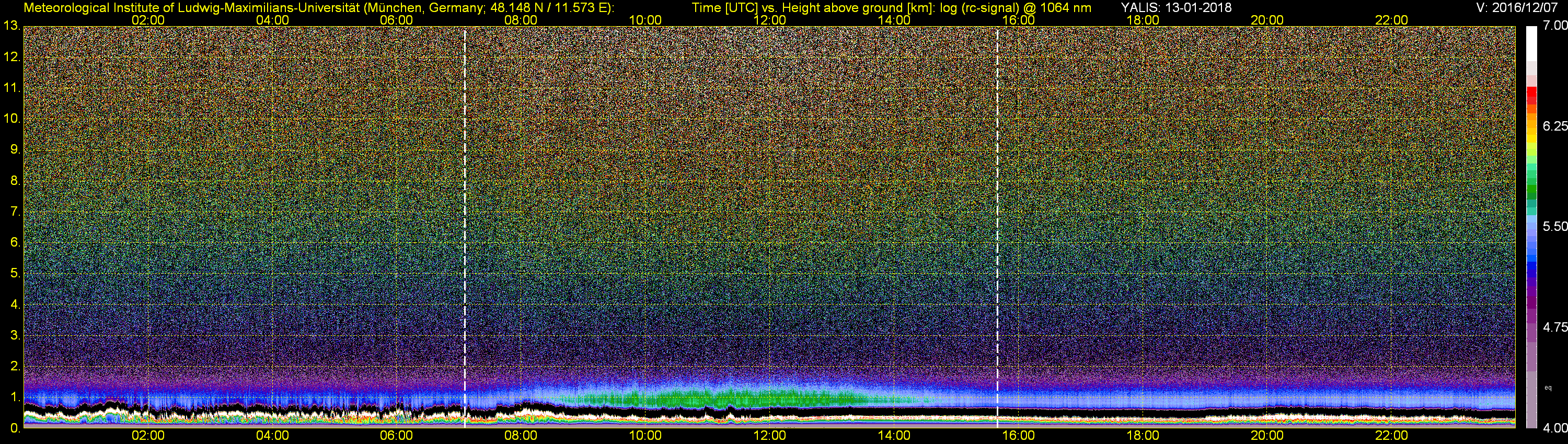Click the 4.00 label at color scale bottom
This screenshot has height=444, width=1568.
[x=1554, y=428]
